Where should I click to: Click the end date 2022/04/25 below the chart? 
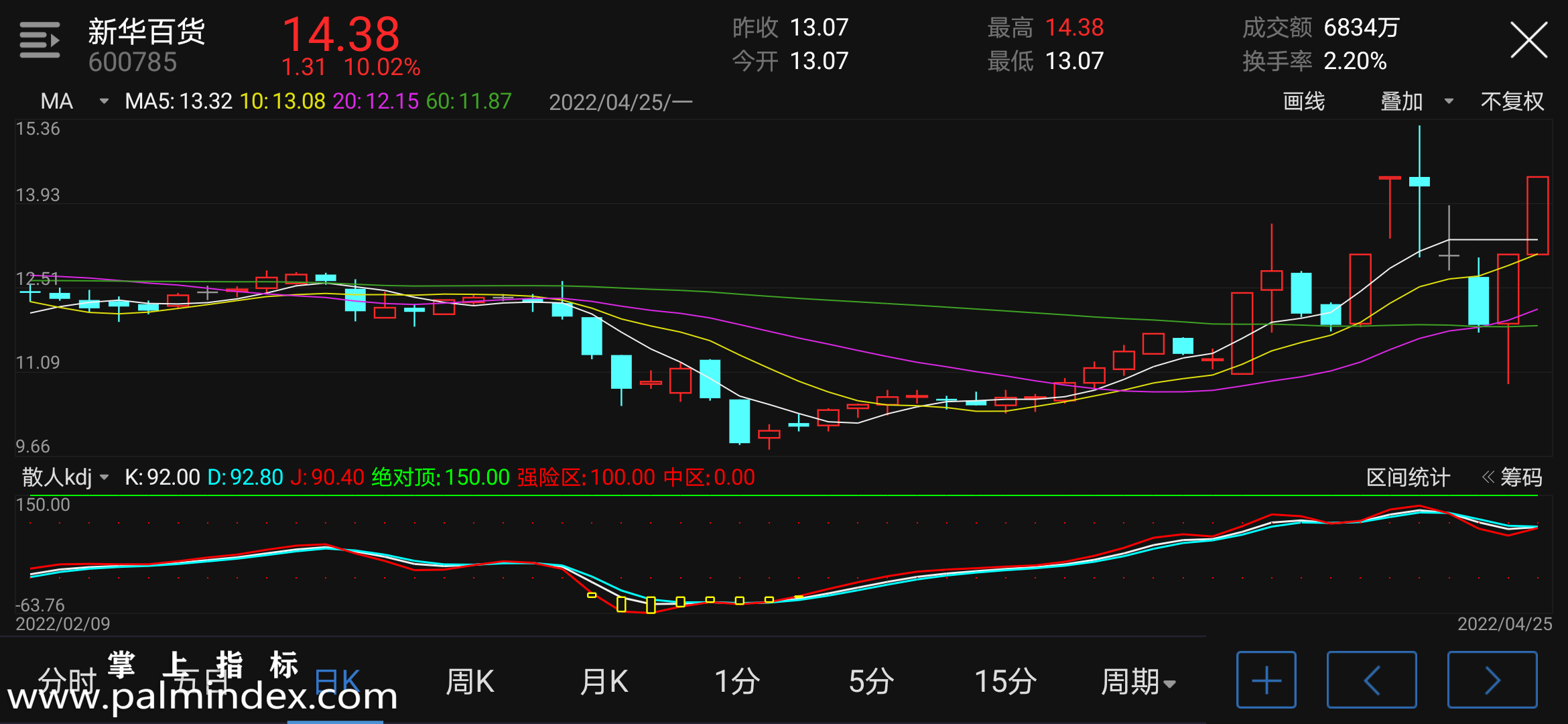pyautogui.click(x=1504, y=624)
